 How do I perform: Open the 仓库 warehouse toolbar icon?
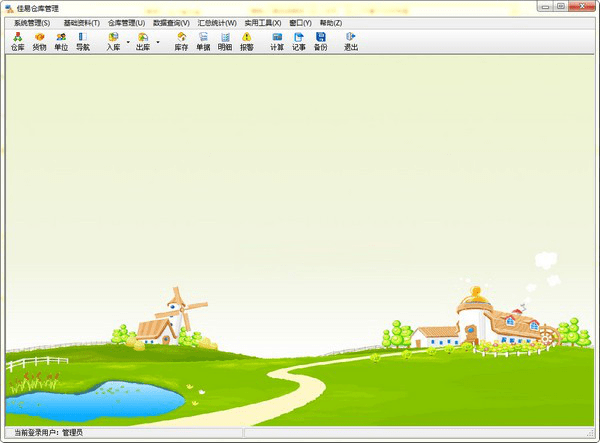click(x=18, y=42)
